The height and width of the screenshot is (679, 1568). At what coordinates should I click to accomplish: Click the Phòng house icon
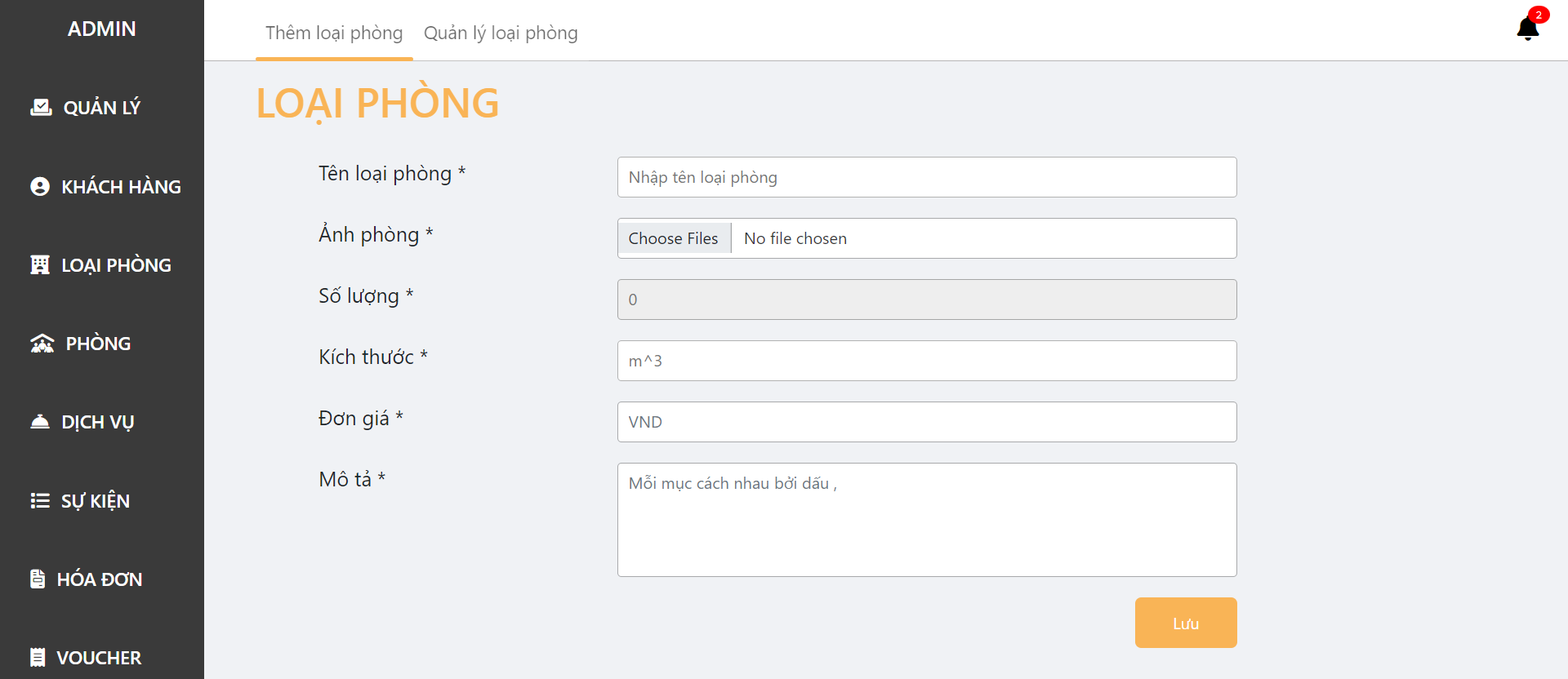tap(42, 344)
